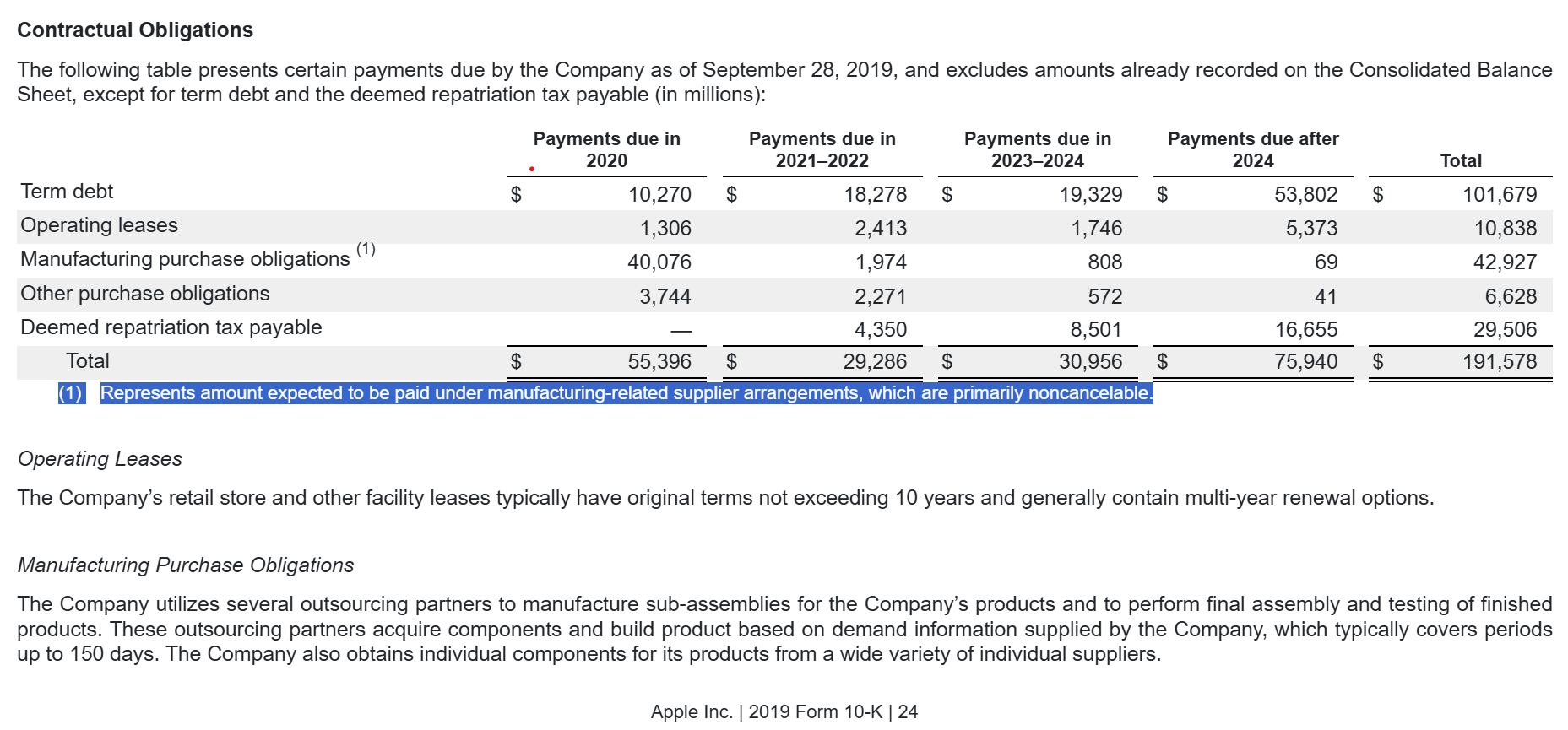Viewport: 1568px width, 730px height.
Task: Click the term debt total 101,679
Action: click(x=1500, y=195)
